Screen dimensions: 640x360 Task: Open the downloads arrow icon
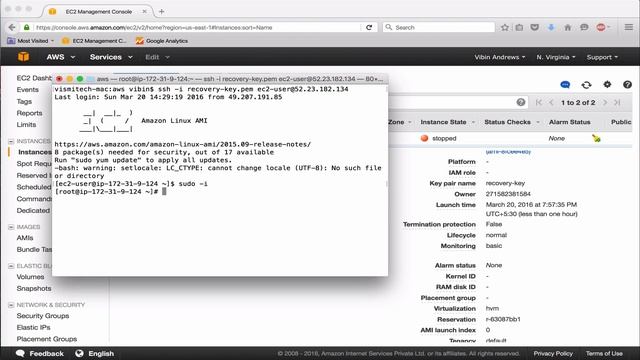[x=551, y=27]
